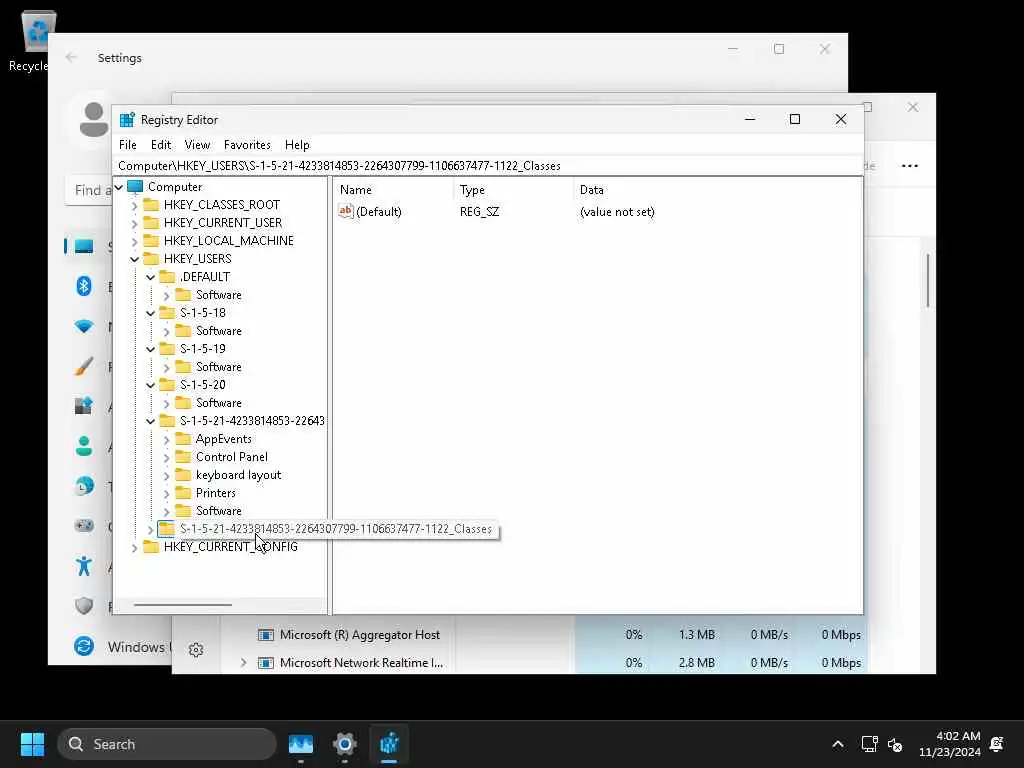Click the tree pane horizontal scrollbar
Viewport: 1024px width, 768px height.
coord(183,605)
